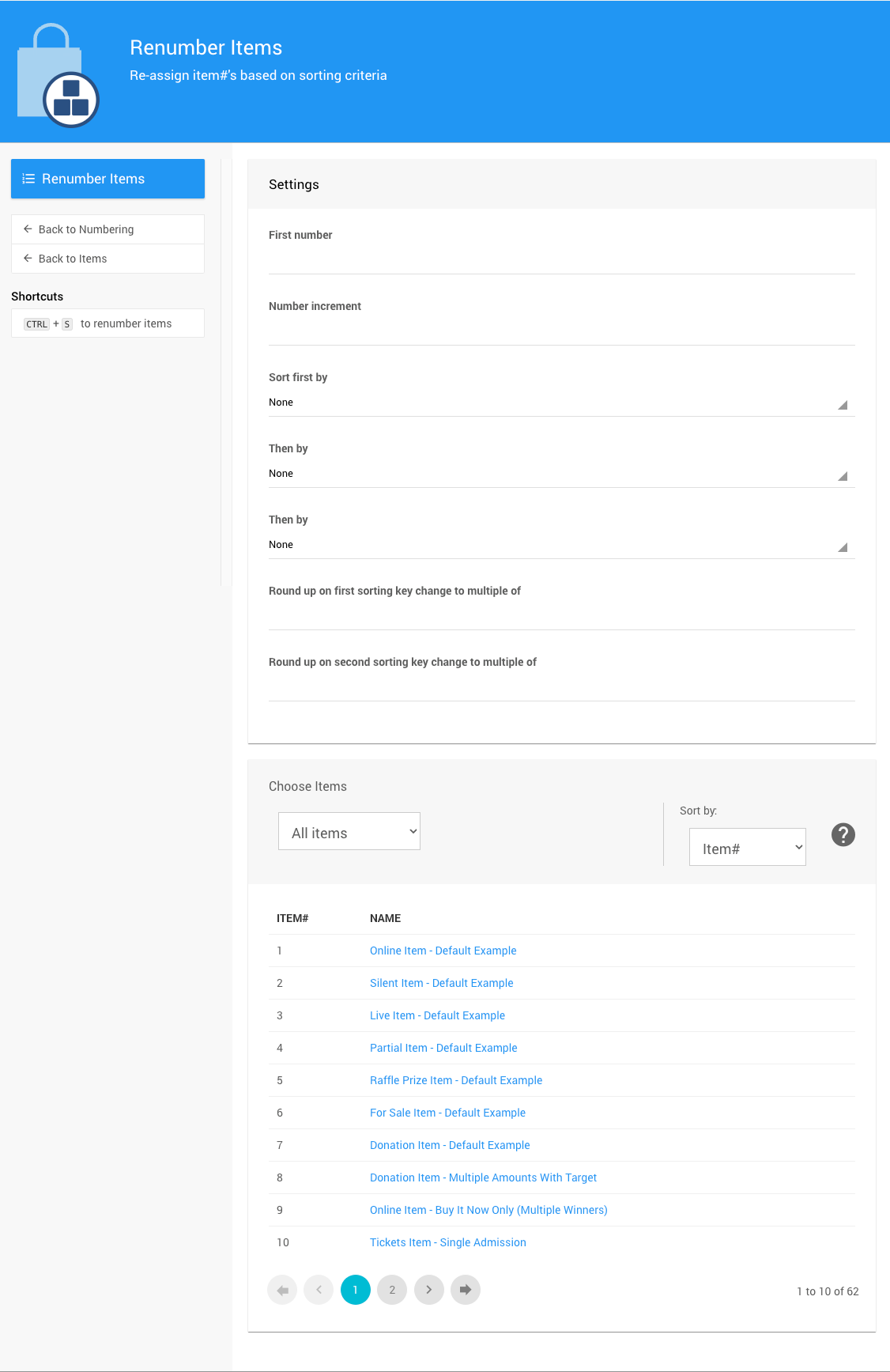Select the Renumber Items sidebar tab
The height and width of the screenshot is (1372, 890).
[x=107, y=179]
